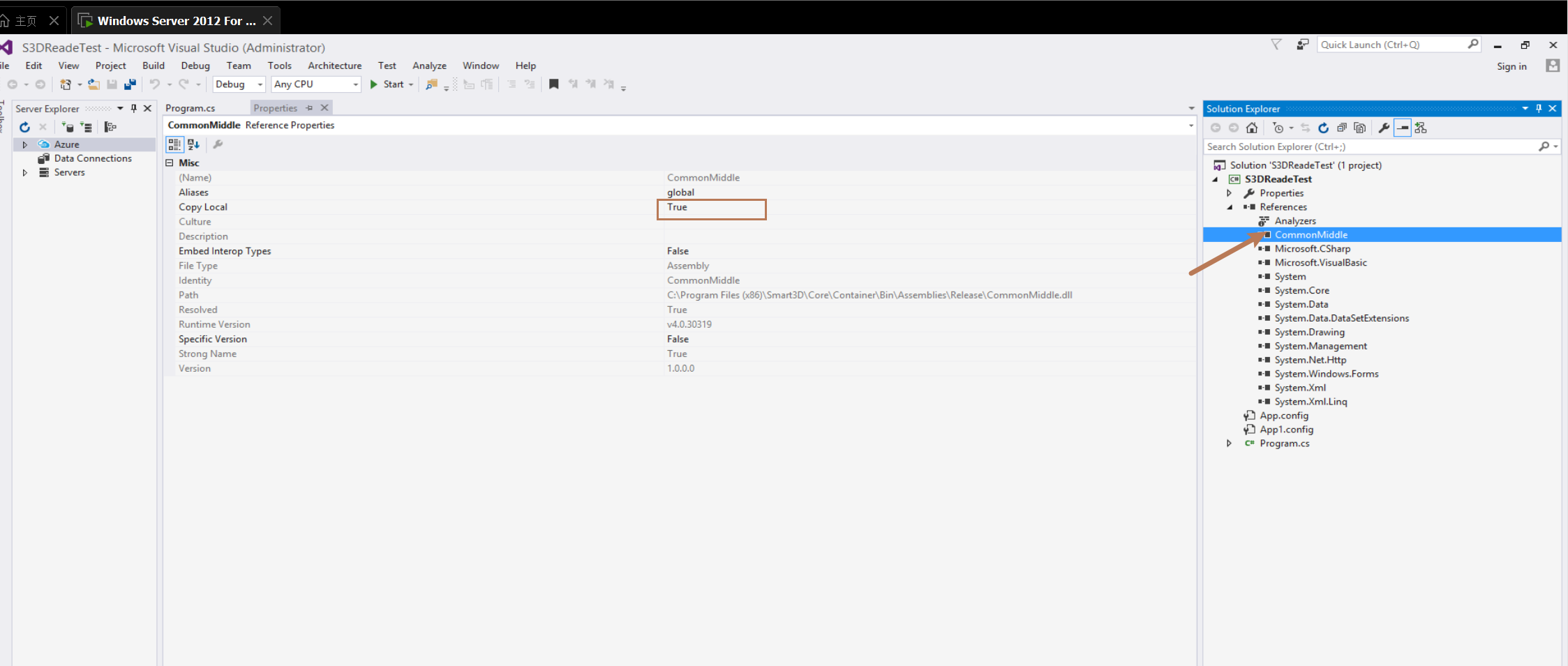Select the Data Connections node
The height and width of the screenshot is (666, 1568).
click(x=93, y=158)
